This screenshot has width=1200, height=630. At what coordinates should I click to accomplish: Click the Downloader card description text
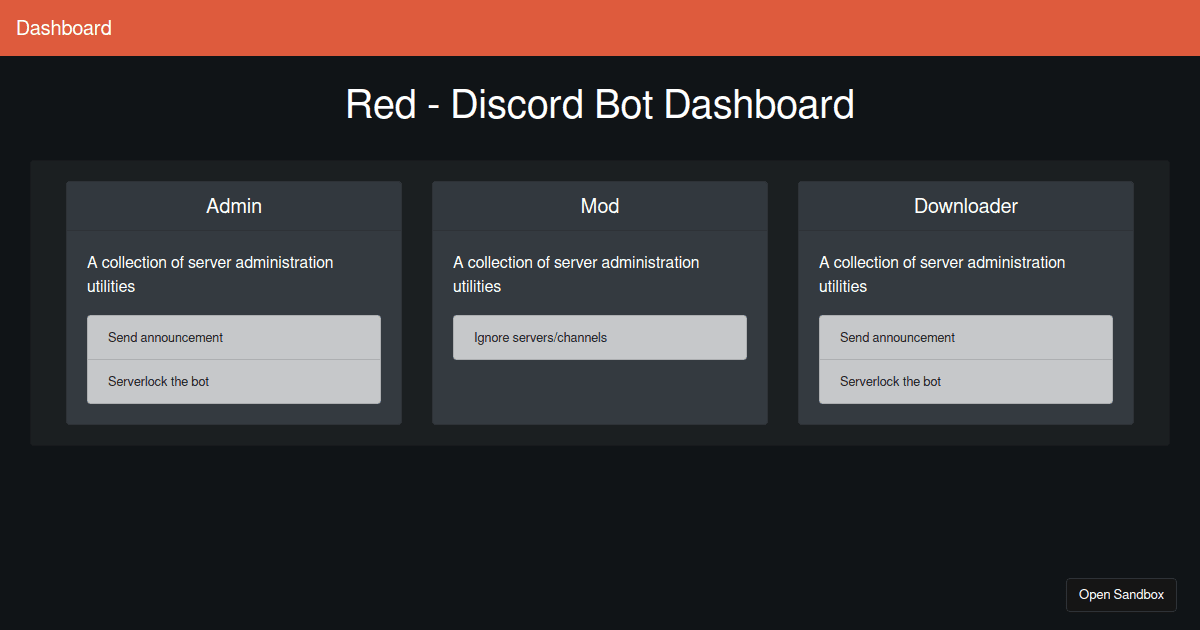click(x=941, y=274)
